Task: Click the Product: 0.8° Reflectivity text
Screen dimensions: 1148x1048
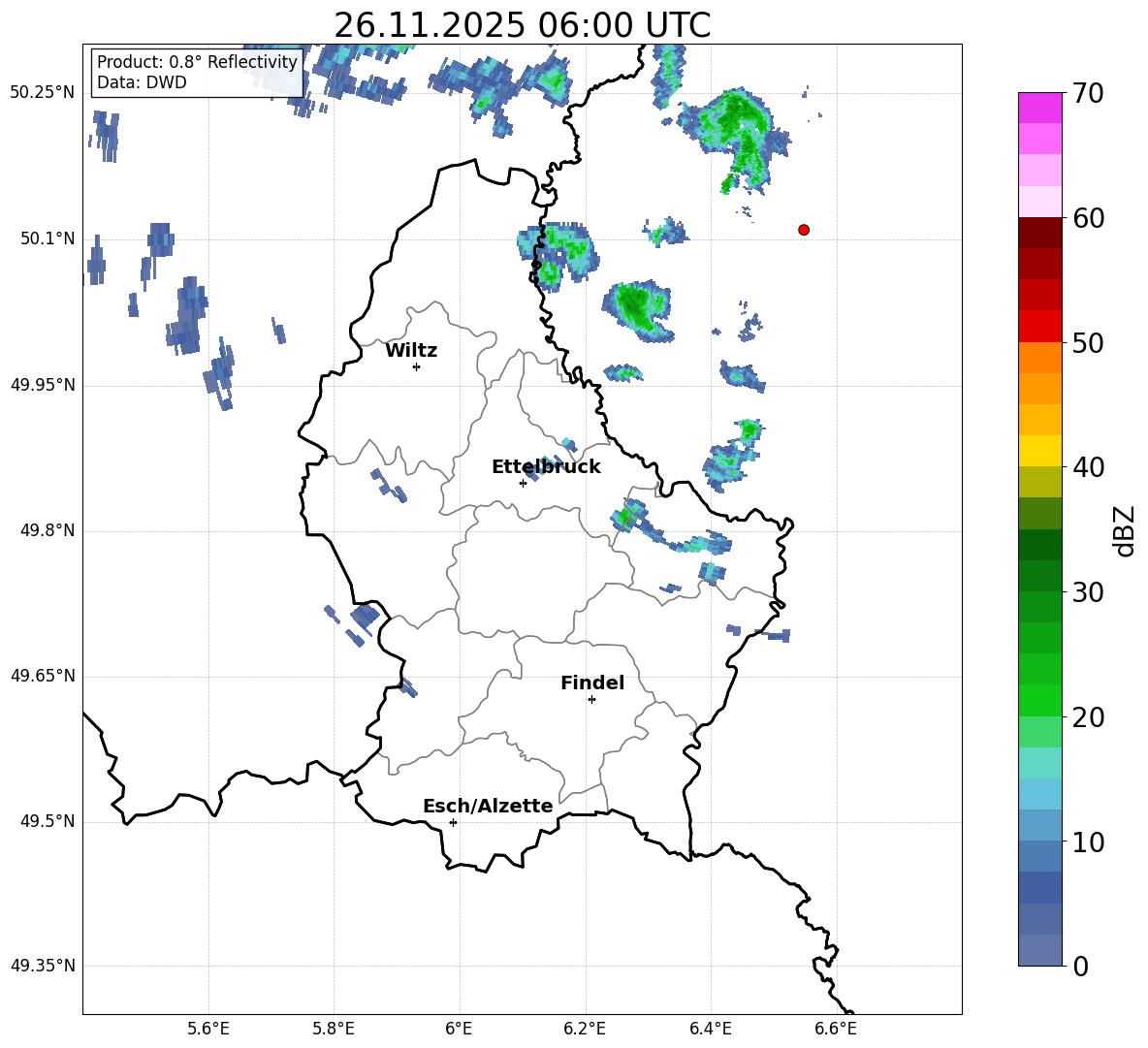Action: pos(197,61)
